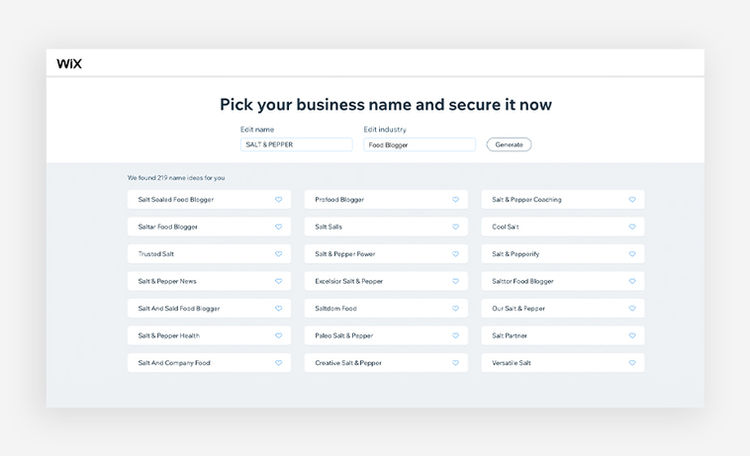Heart the Saltdom Food name

pyautogui.click(x=455, y=309)
